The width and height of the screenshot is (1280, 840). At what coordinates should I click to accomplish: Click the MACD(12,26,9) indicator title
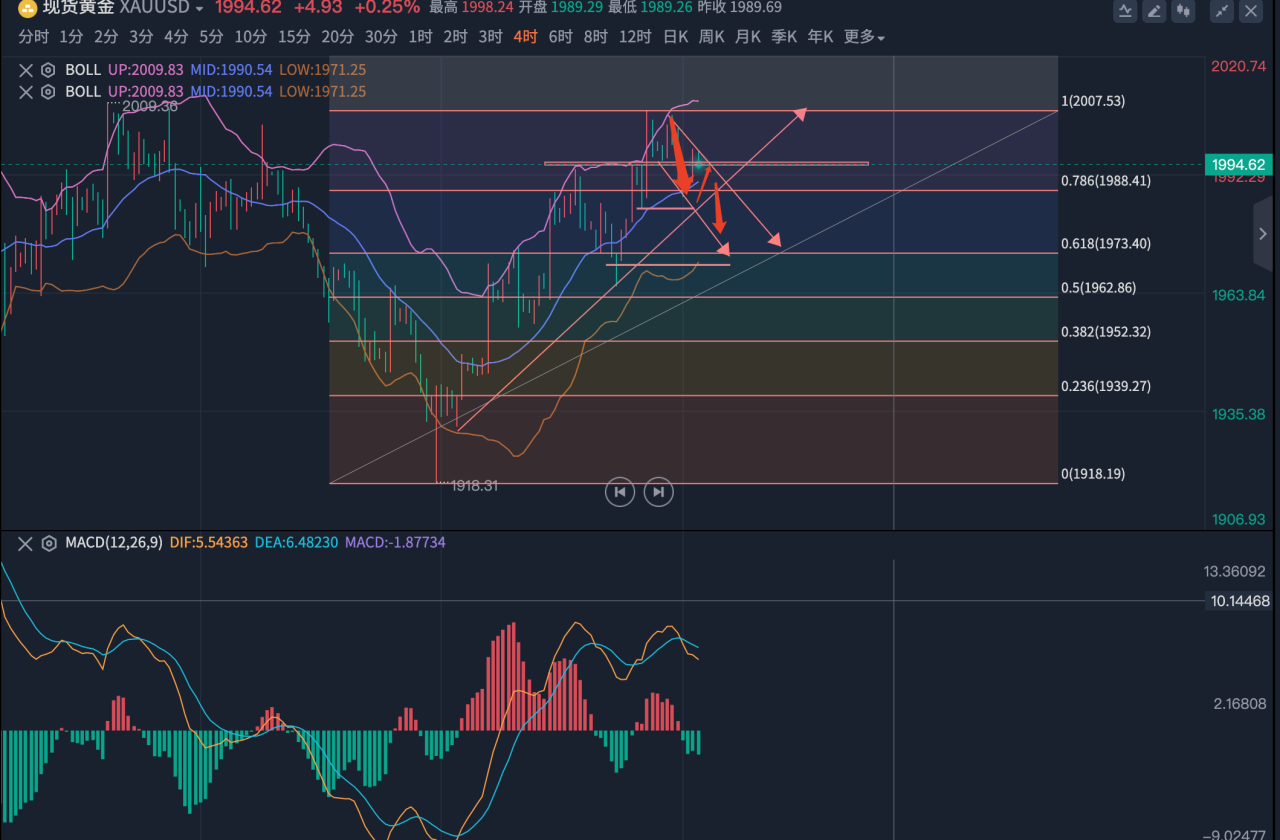113,543
